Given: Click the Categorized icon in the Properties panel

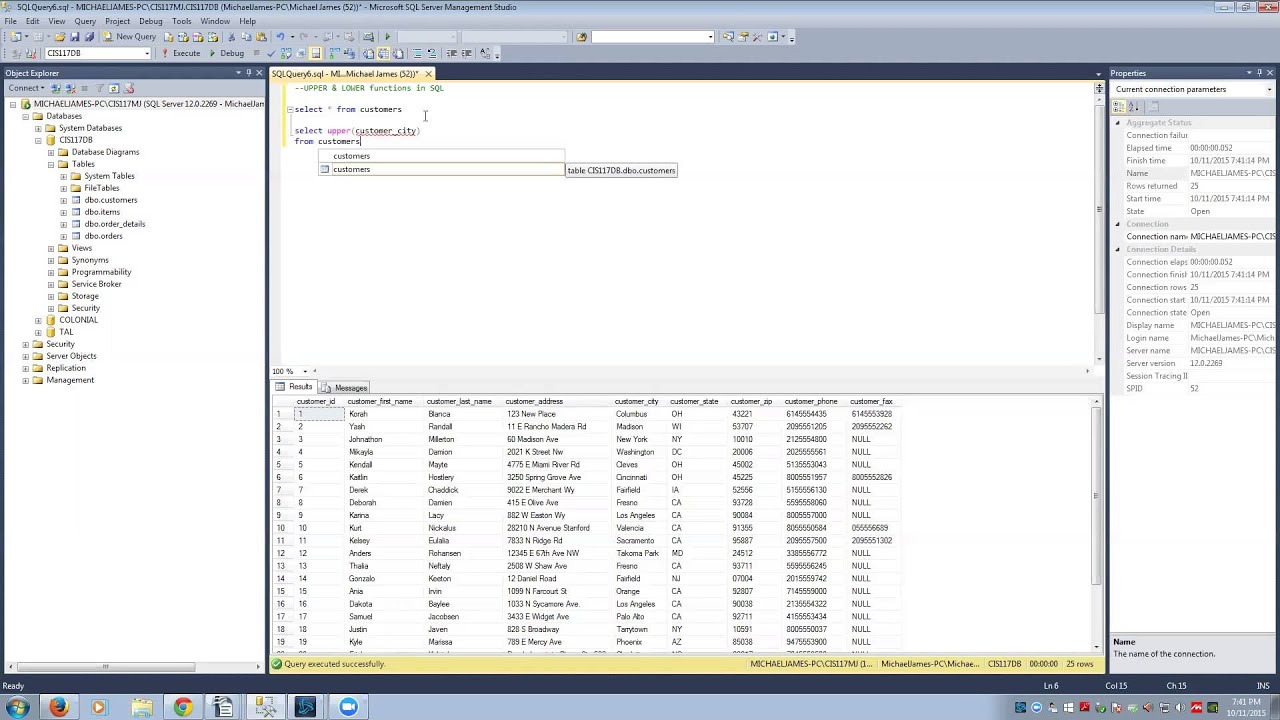Looking at the screenshot, I should click(1121, 106).
